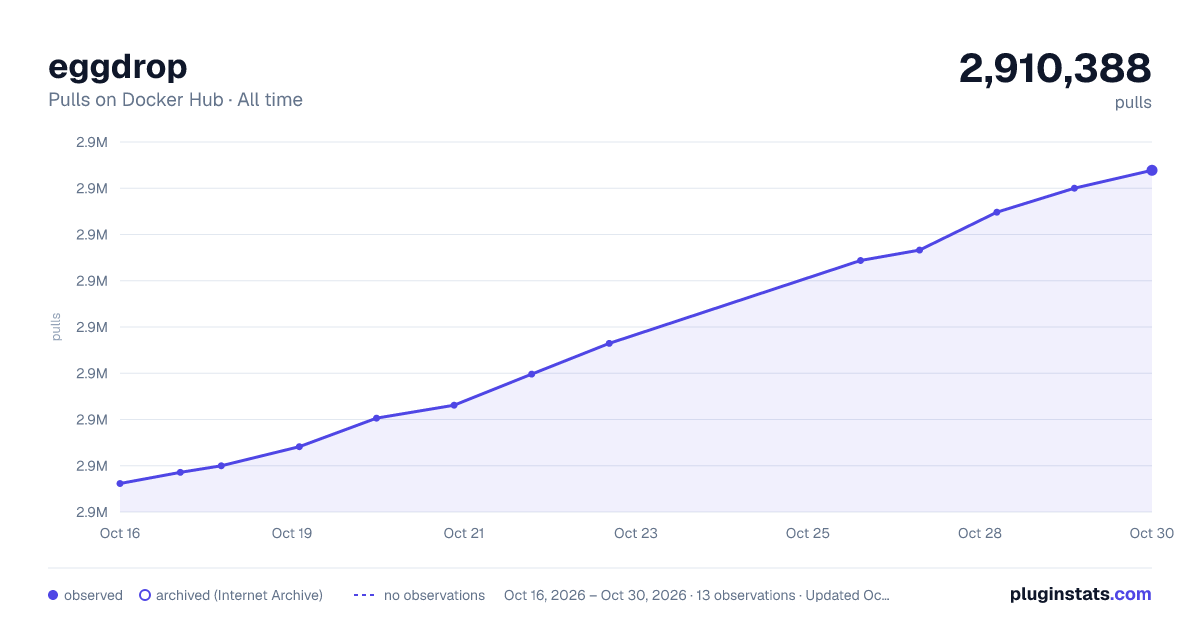Click the bottommost 2.9M y-axis label
This screenshot has height=630, width=1200.
tap(92, 512)
